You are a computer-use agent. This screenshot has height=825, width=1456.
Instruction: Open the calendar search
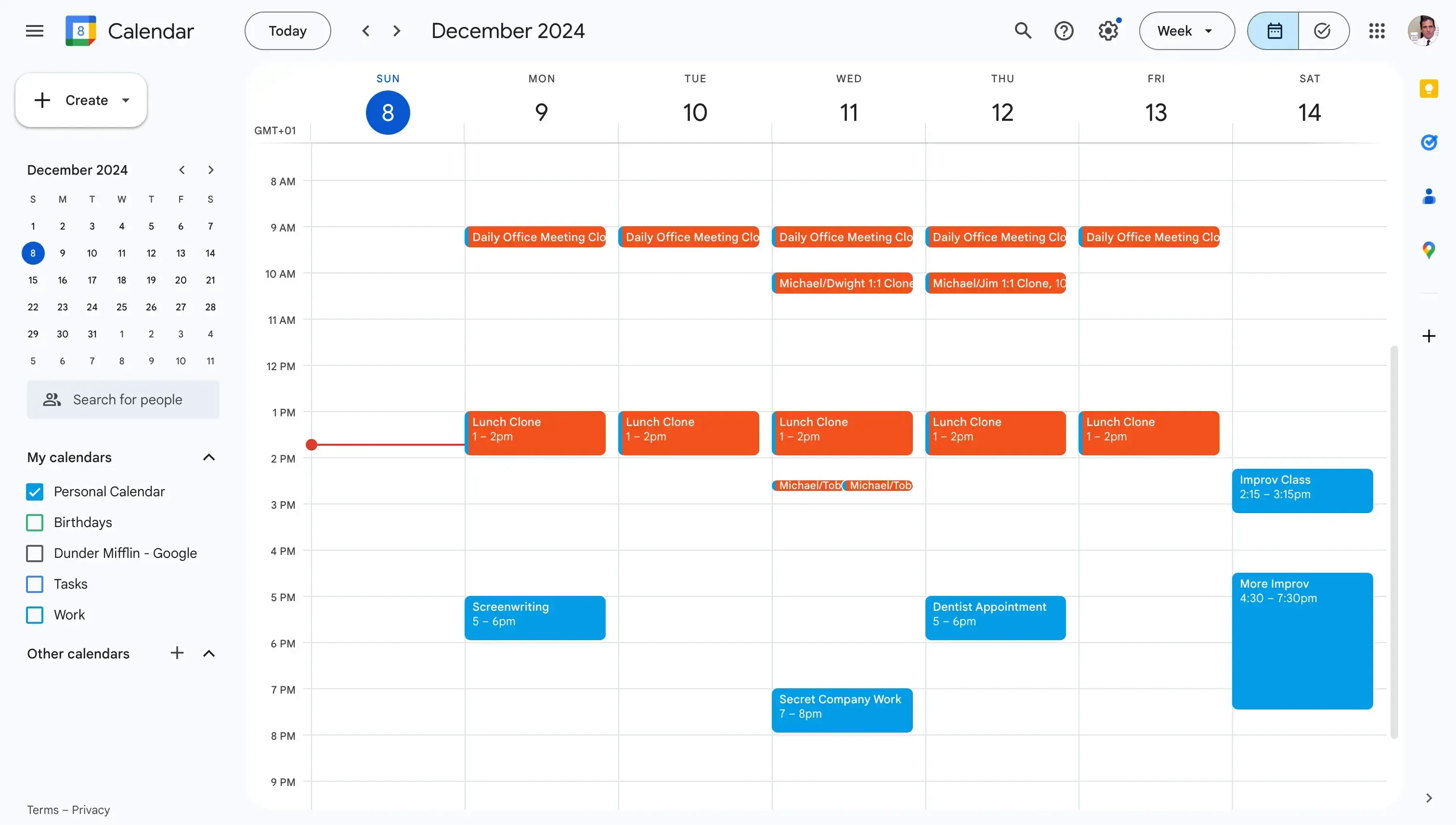click(x=1023, y=31)
